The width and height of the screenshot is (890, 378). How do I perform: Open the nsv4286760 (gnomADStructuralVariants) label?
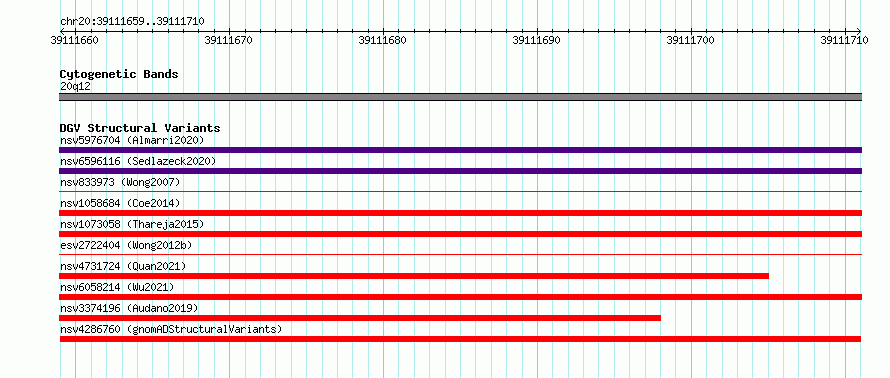click(x=171, y=329)
